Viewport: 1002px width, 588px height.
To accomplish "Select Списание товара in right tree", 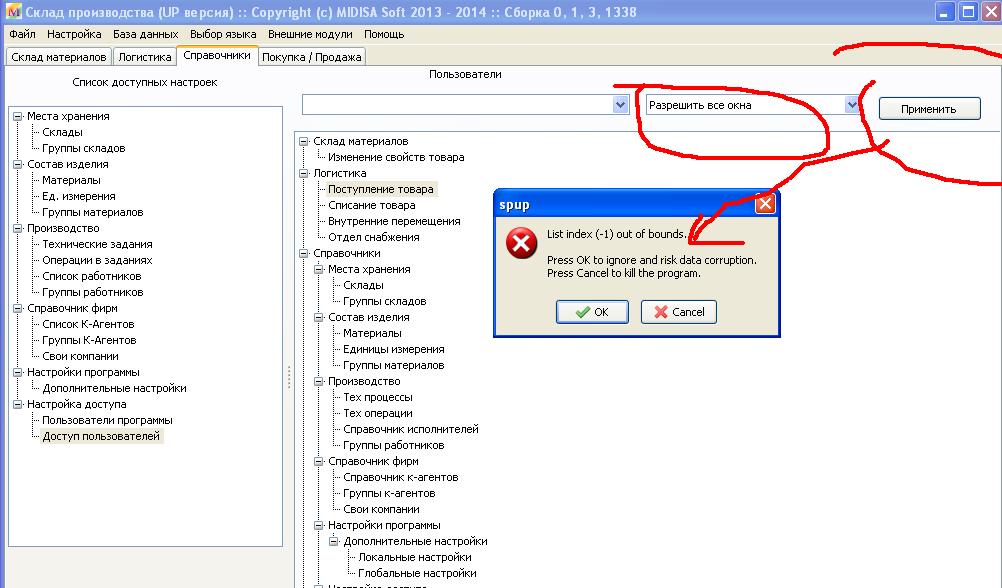I will [372, 205].
